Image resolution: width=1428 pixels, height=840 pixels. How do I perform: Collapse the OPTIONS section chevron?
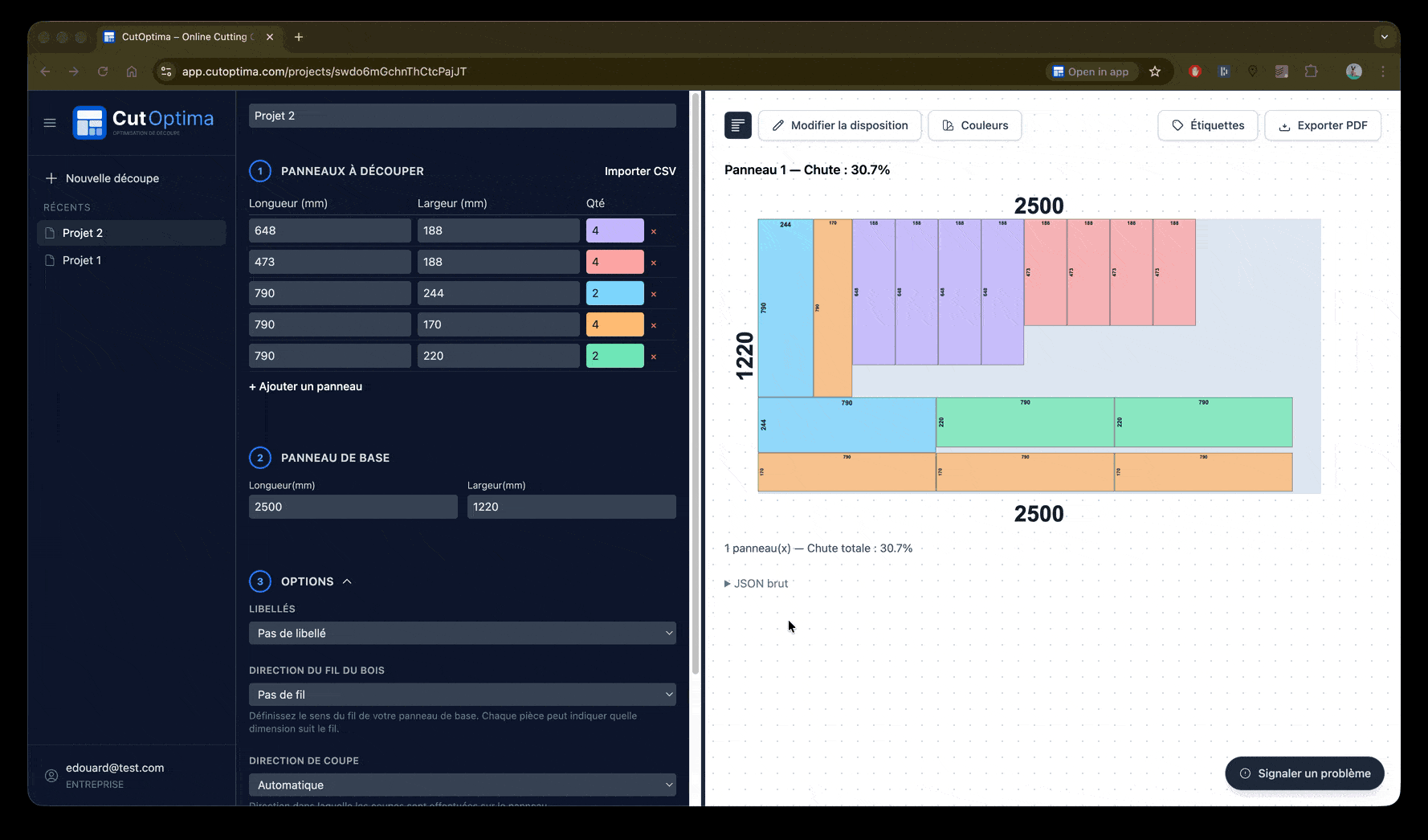pos(347,581)
